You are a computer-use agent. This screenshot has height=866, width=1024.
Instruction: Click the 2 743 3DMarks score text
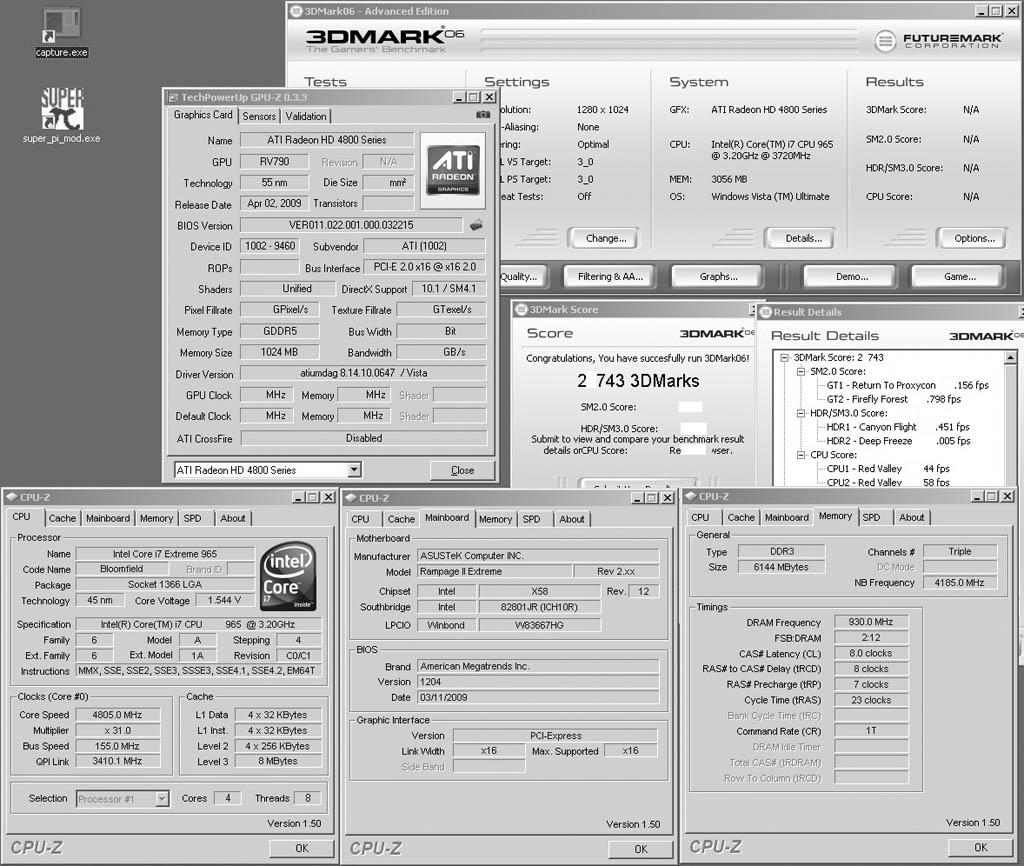pyautogui.click(x=638, y=381)
